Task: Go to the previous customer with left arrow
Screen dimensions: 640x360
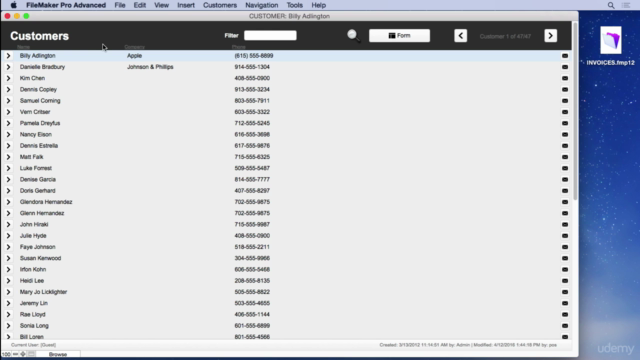Action: coord(460,36)
